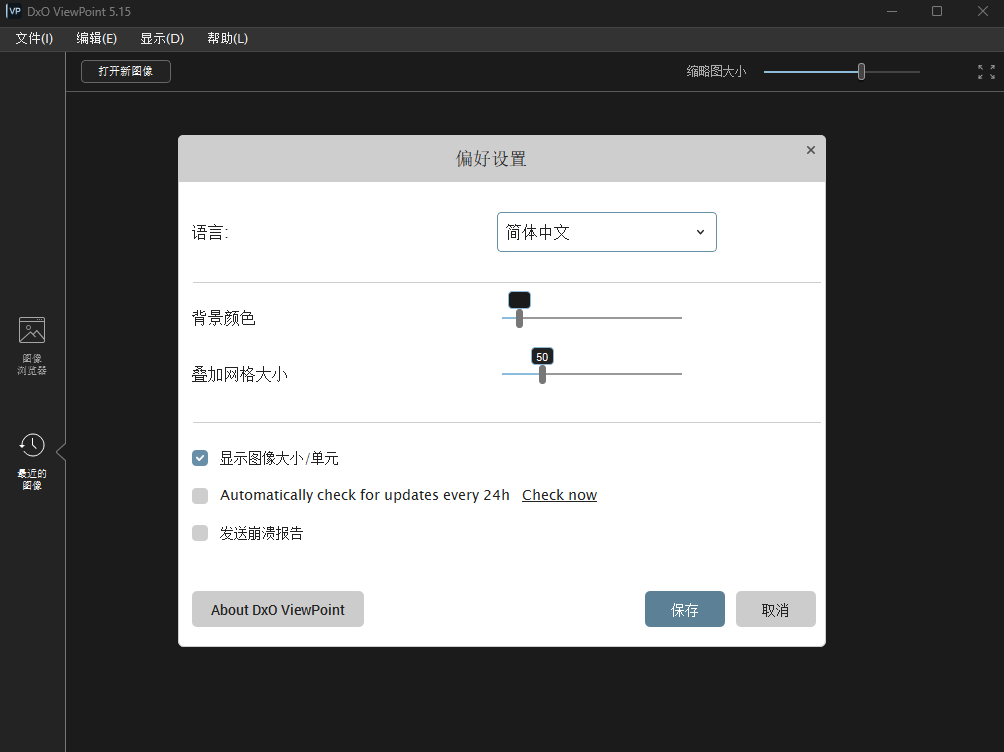
Task: Close the 偏好设置 dialog with the X
Action: [811, 150]
